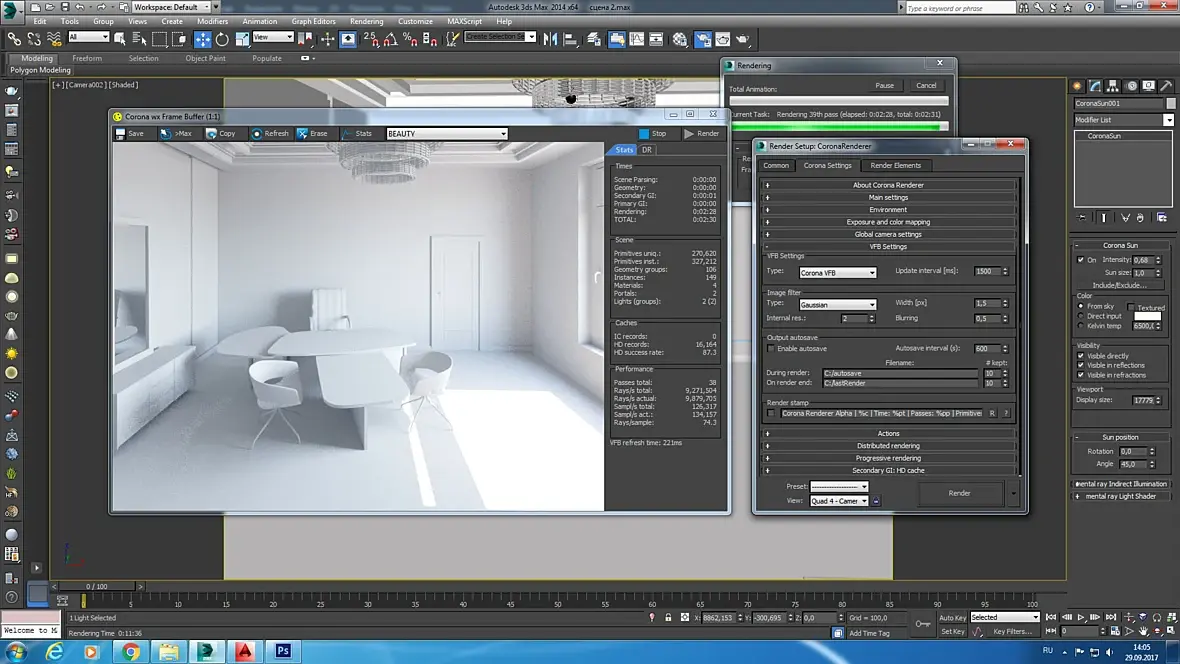1180x664 pixels.
Task: Select the Direct input color radio button
Action: click(1081, 316)
